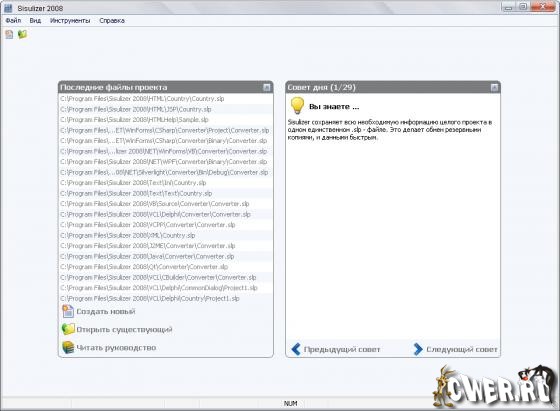
Task: Click the Открыть существующий link
Action: [124, 330]
